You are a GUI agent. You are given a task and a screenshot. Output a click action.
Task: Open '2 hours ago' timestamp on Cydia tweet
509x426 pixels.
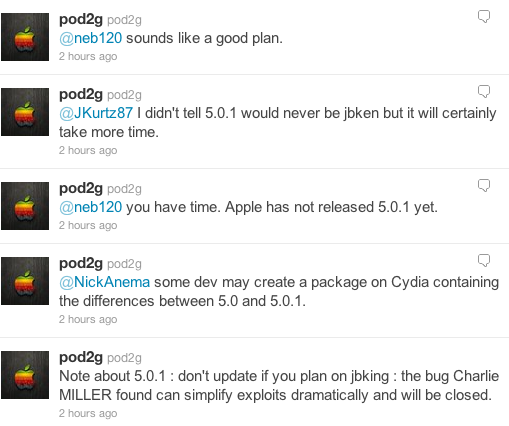[x=88, y=319]
